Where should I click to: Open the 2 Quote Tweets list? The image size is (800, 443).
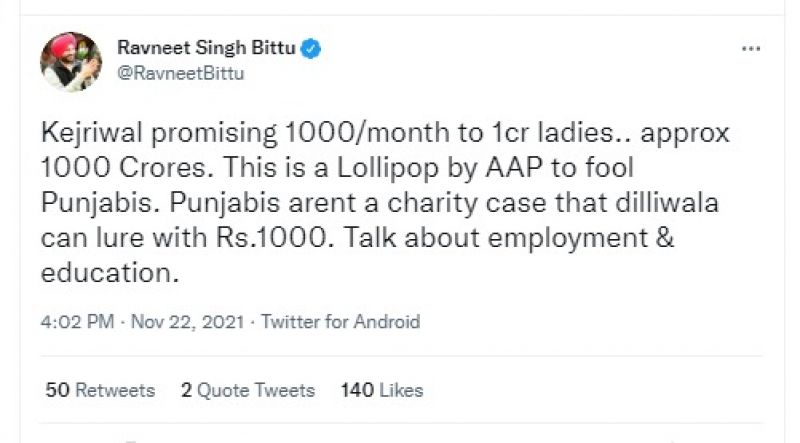coord(248,390)
